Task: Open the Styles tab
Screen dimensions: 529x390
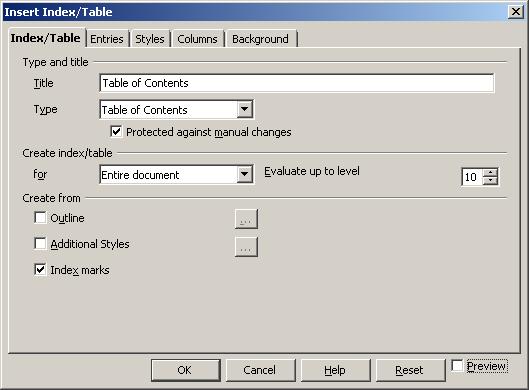Action: coord(150,39)
